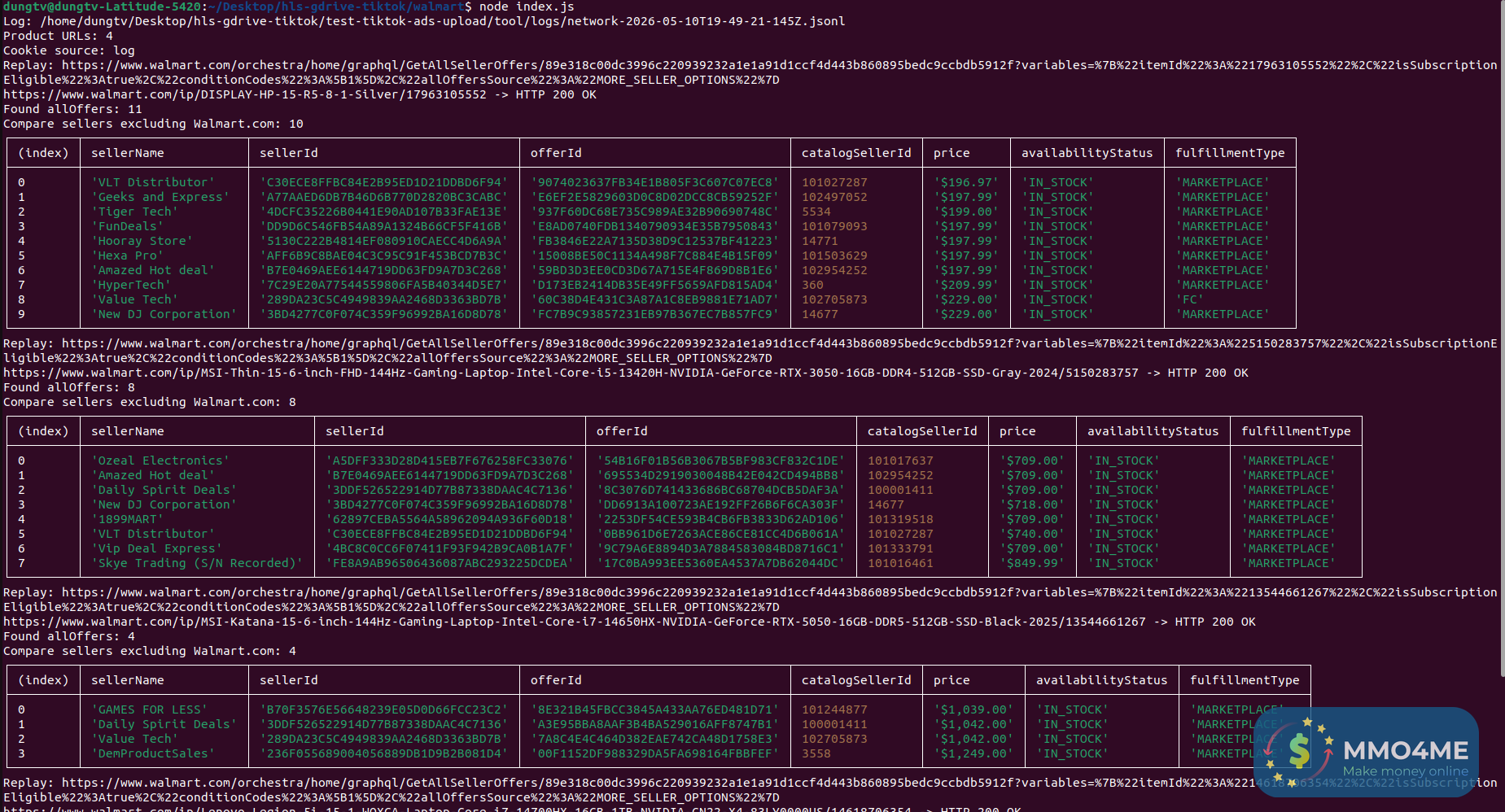Open the MSI-Katana-15-6-inch gaming laptop URL
This screenshot has height=812, width=1505.
pyautogui.click(x=574, y=622)
